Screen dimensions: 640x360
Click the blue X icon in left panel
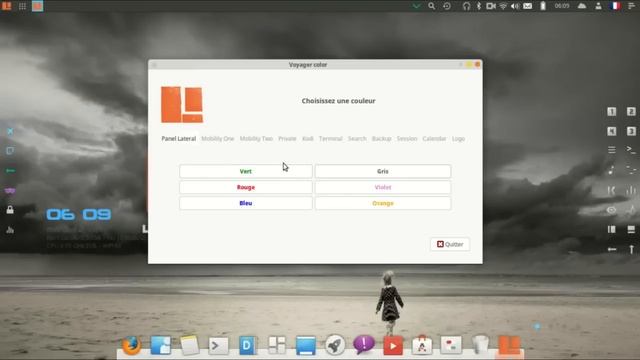[x=10, y=131]
